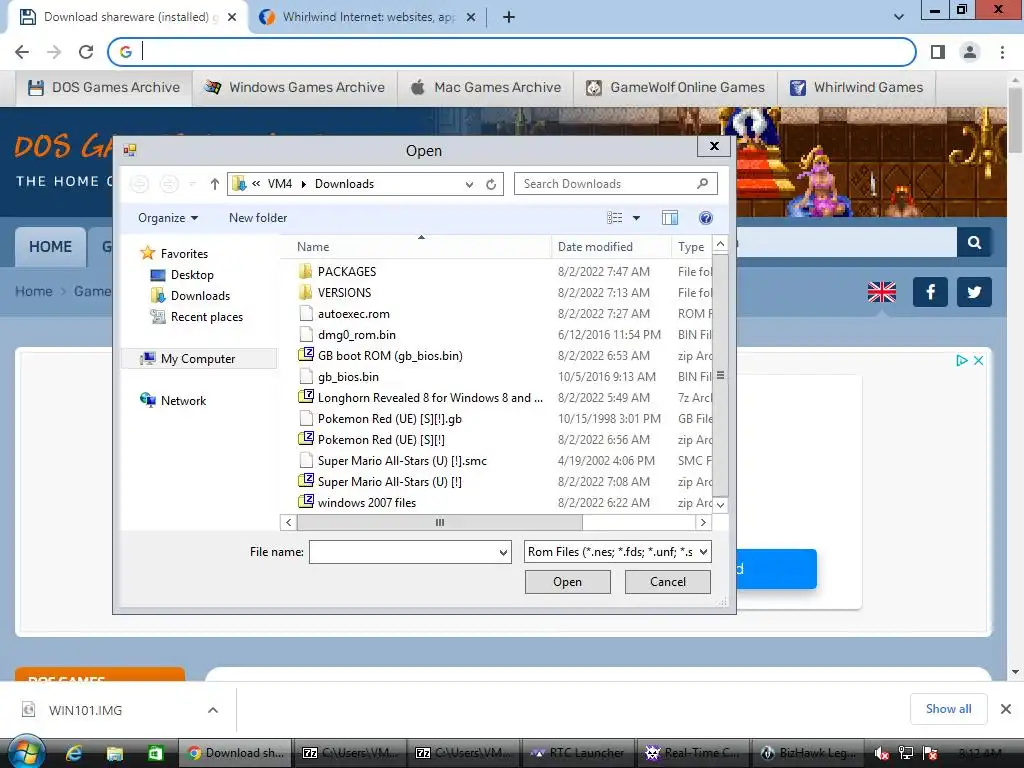The width and height of the screenshot is (1024, 768).
Task: Open the Twitter share icon
Action: coord(974,292)
